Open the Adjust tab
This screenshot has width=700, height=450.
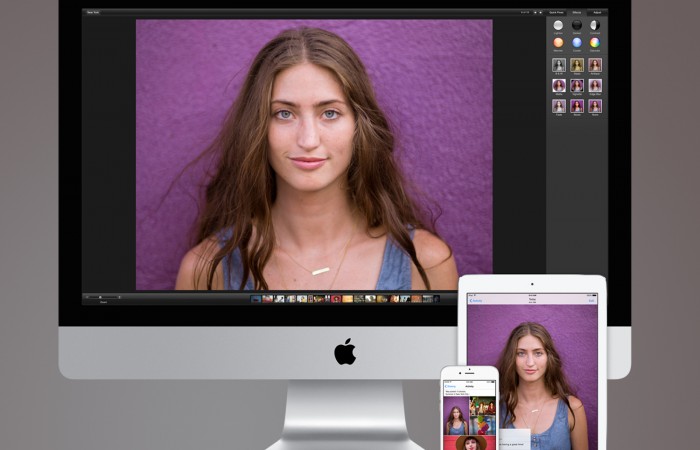(597, 12)
